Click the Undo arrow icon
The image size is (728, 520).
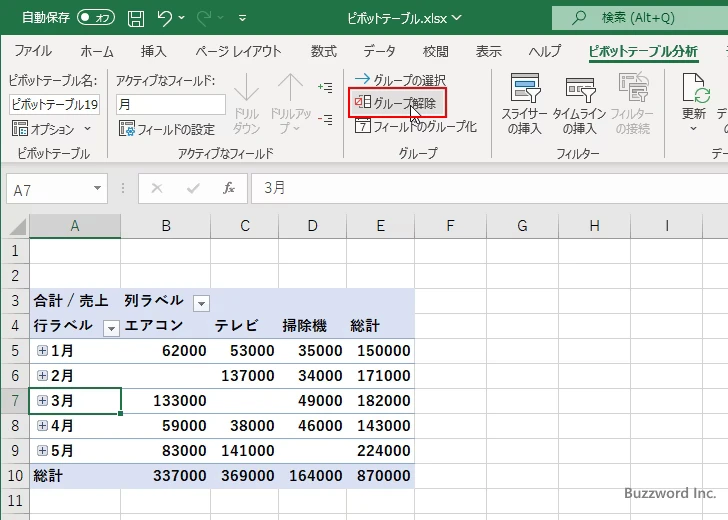click(164, 18)
